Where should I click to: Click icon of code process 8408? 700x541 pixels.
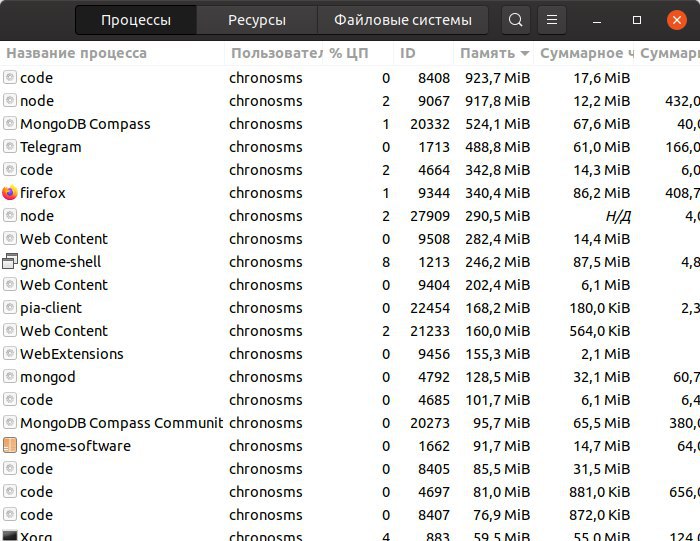click(x=10, y=78)
